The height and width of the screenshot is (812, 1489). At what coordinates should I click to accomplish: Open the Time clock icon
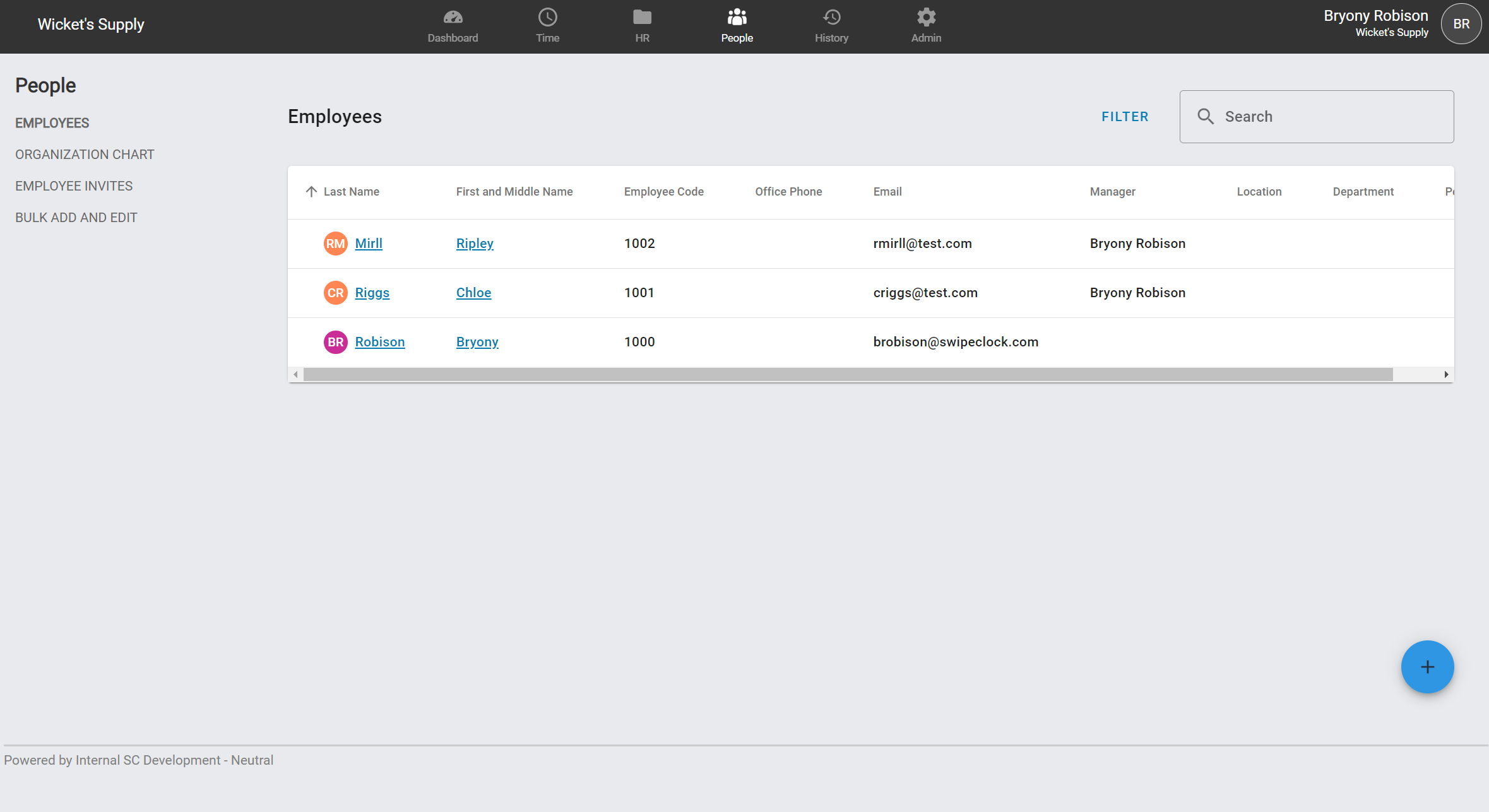click(x=547, y=17)
